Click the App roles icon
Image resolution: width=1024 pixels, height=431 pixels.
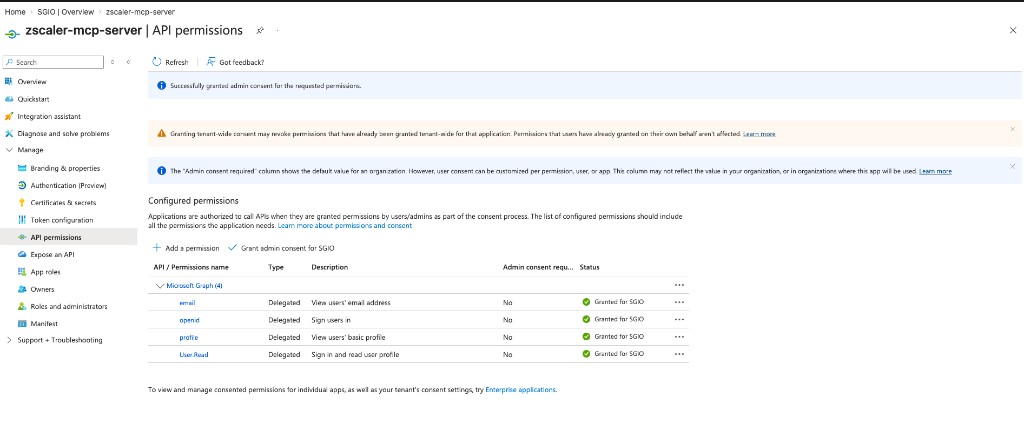[22, 272]
